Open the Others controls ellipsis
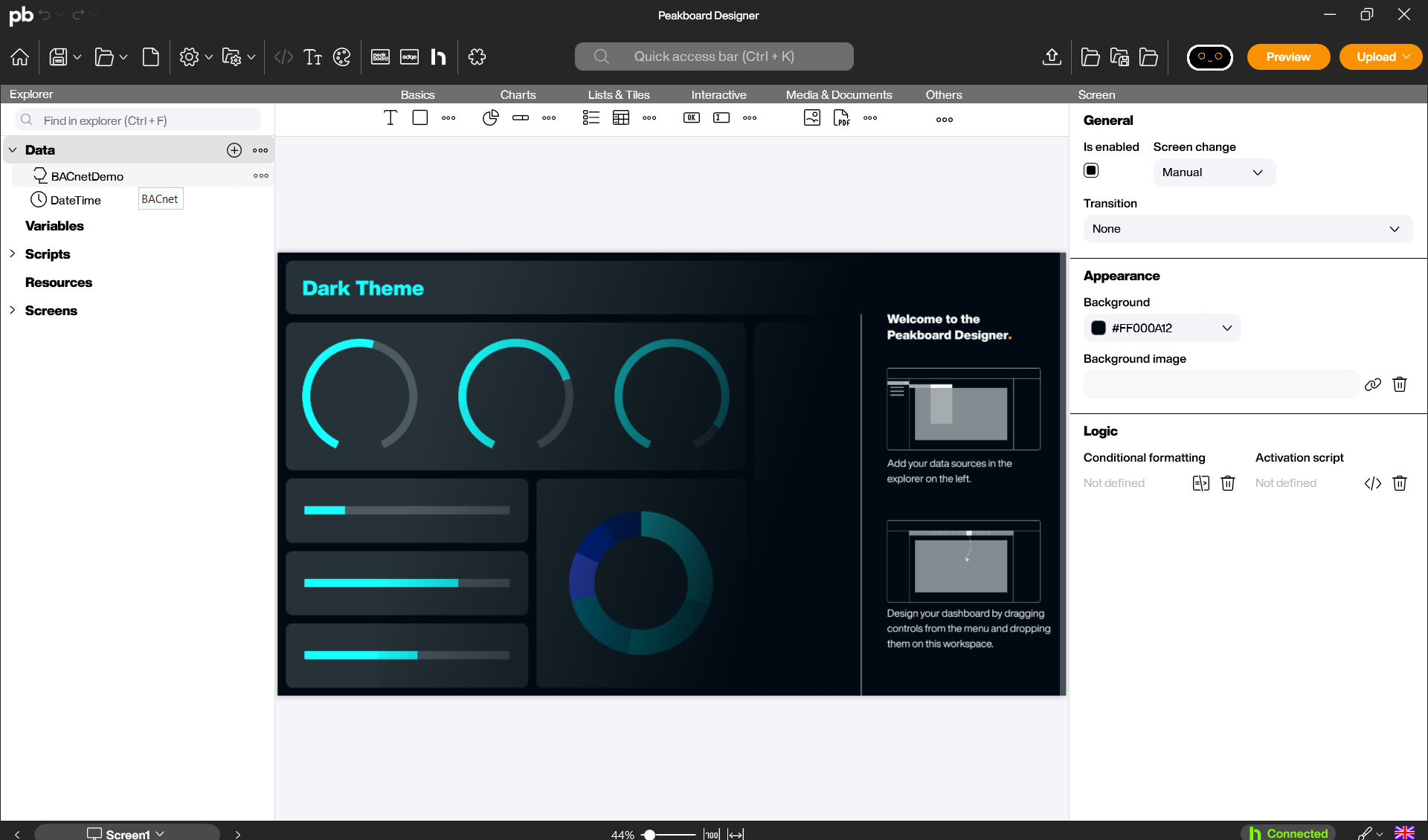Image resolution: width=1428 pixels, height=840 pixels. [945, 120]
